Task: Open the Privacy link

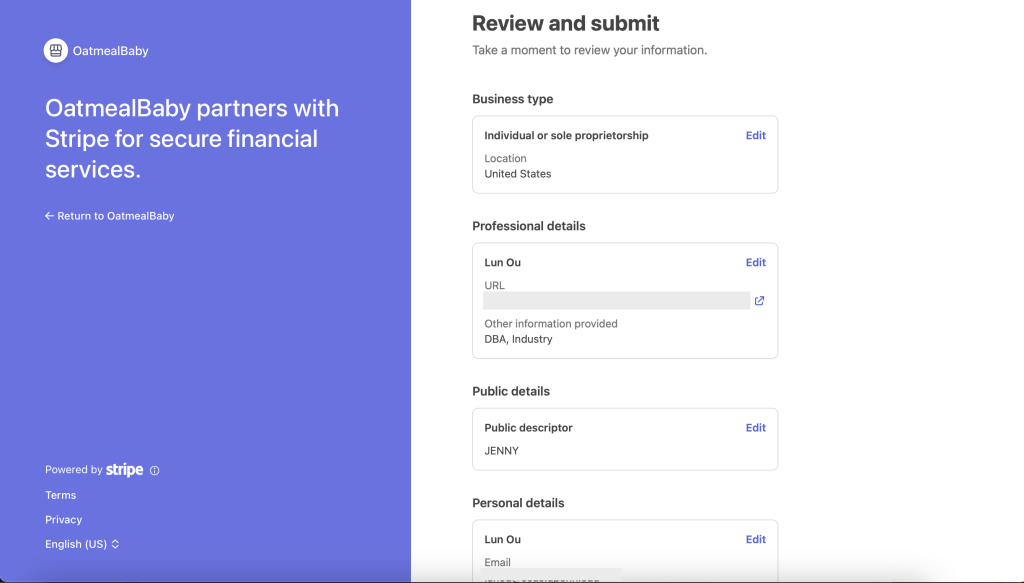Action: coord(63,520)
